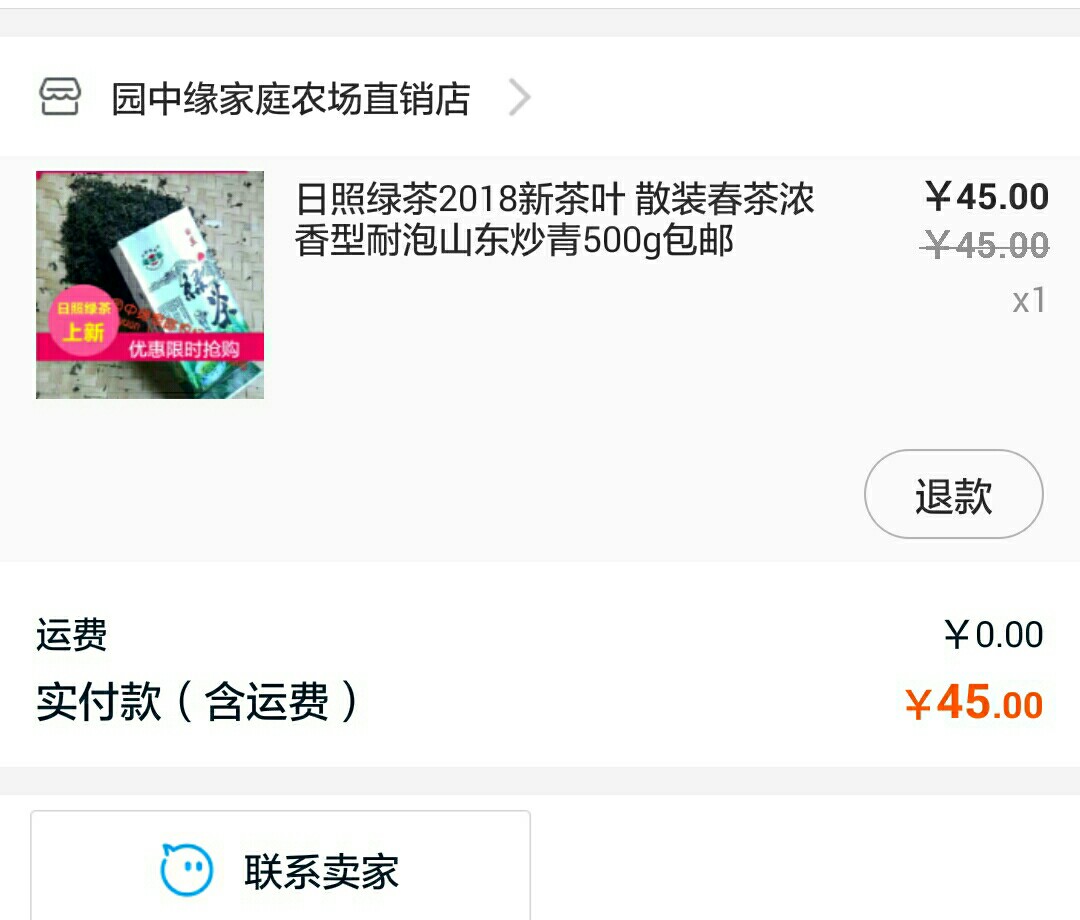Tap the second line of product title
Image resolution: width=1080 pixels, height=920 pixels.
click(514, 241)
